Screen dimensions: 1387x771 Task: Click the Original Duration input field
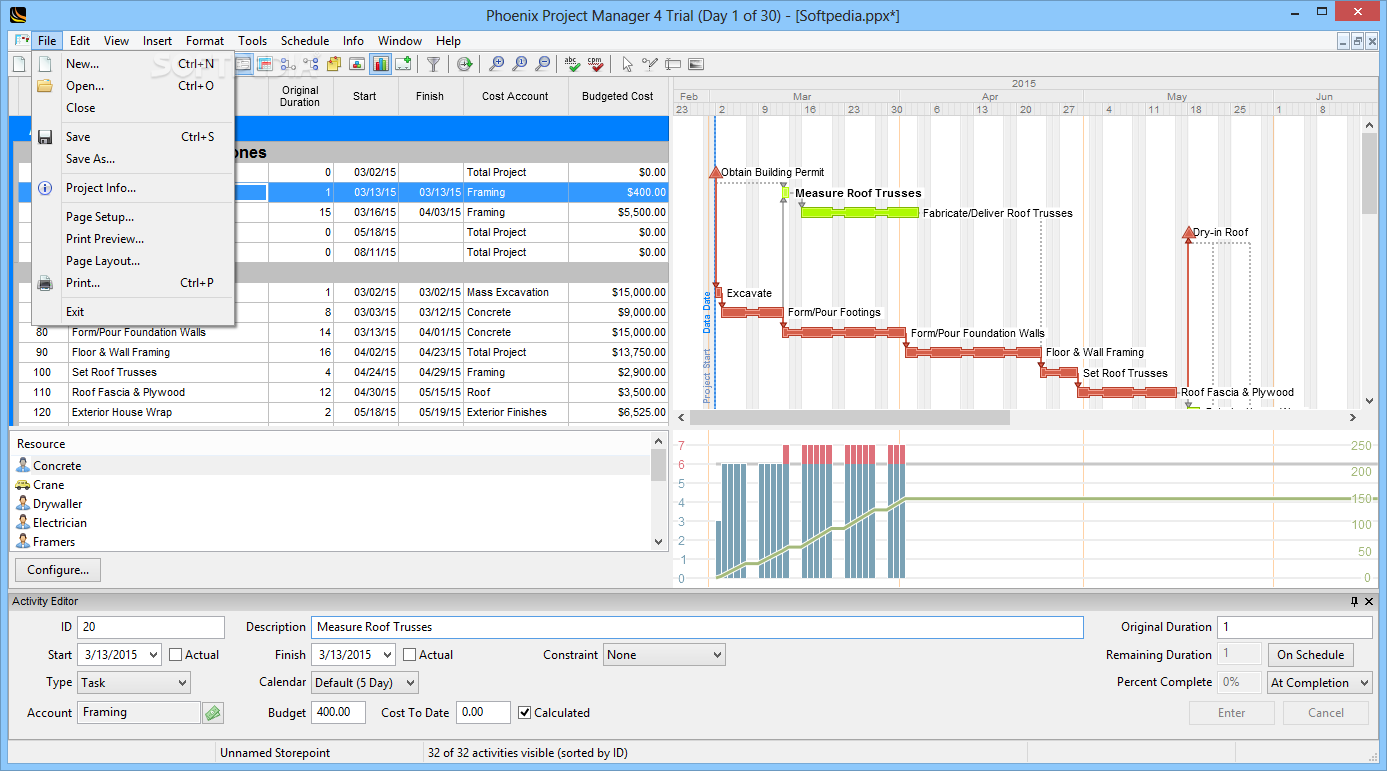tap(1295, 627)
